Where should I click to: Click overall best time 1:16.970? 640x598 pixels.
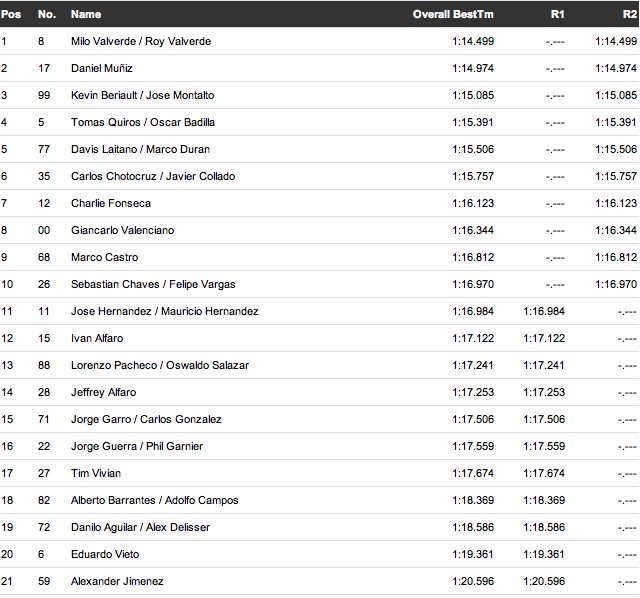pos(473,284)
